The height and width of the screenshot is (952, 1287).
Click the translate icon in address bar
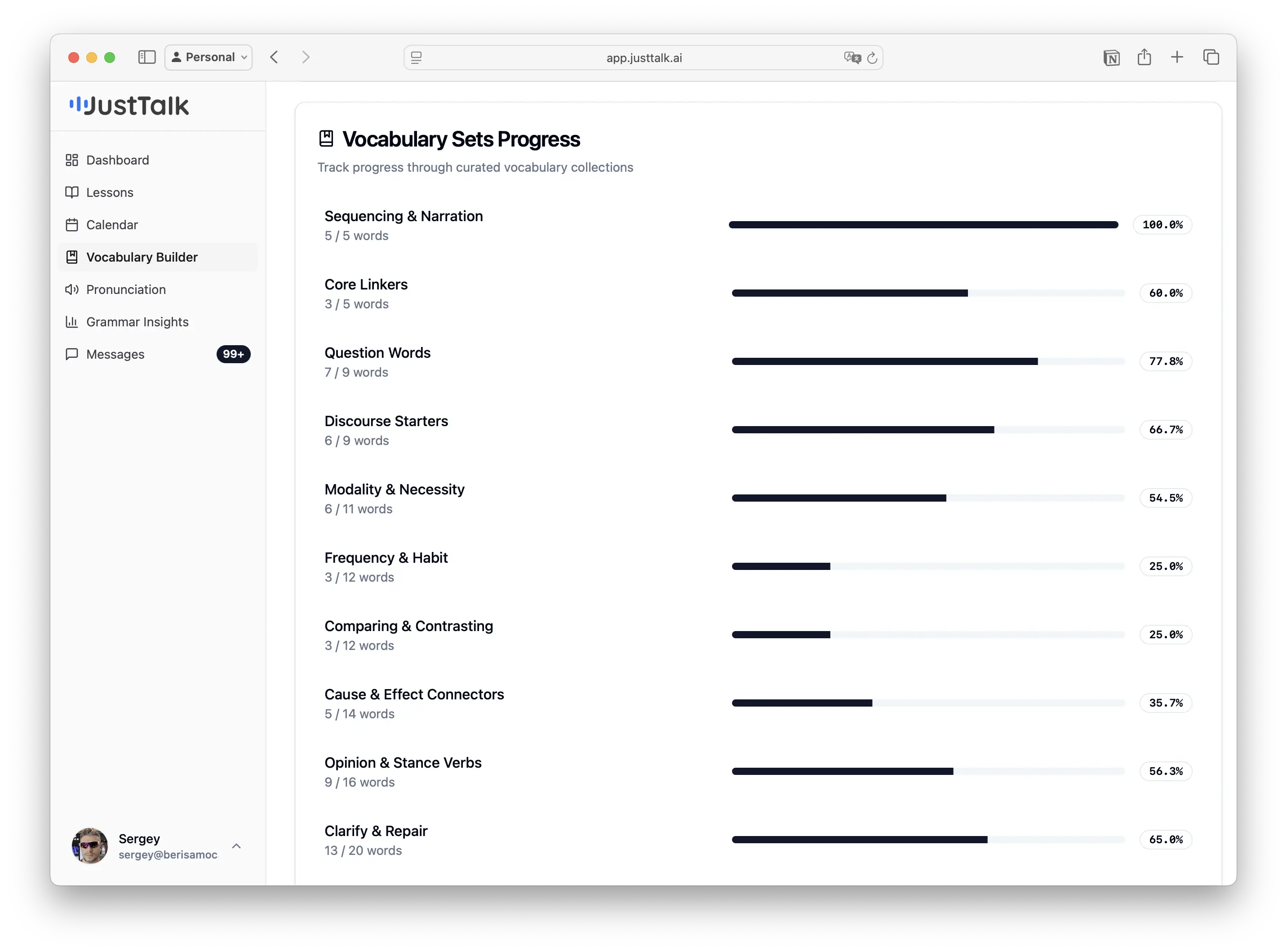pyautogui.click(x=852, y=58)
